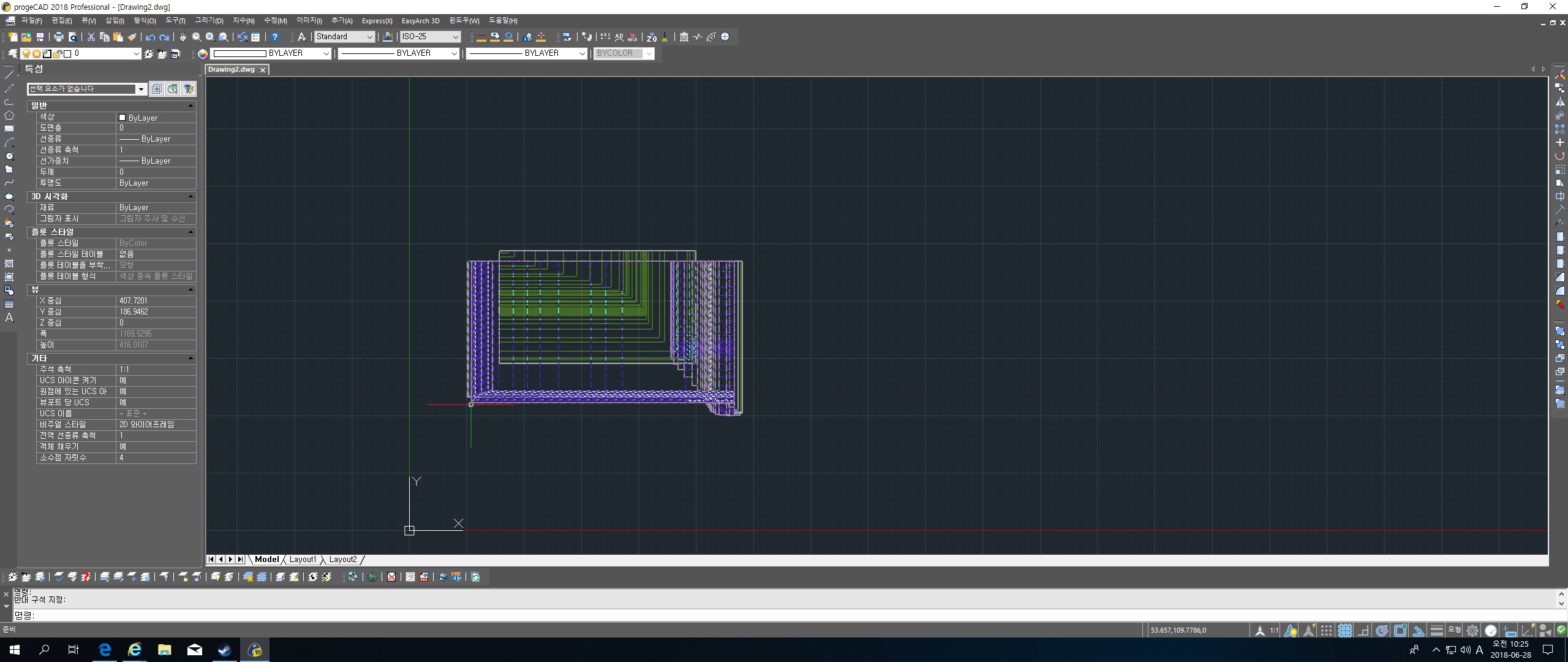
Task: Open the 그리기(D) menu
Action: point(209,21)
